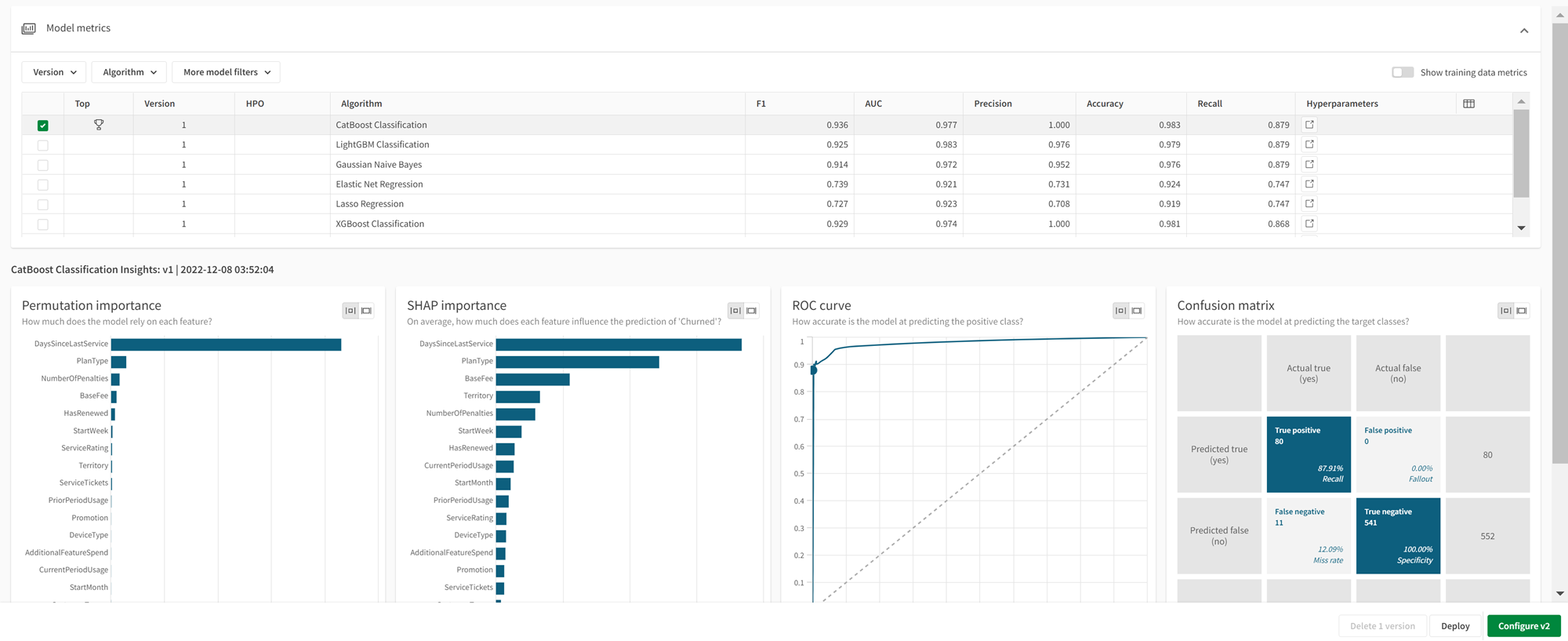Click the True negative 541 cell
The image size is (1568, 641).
click(1398, 536)
